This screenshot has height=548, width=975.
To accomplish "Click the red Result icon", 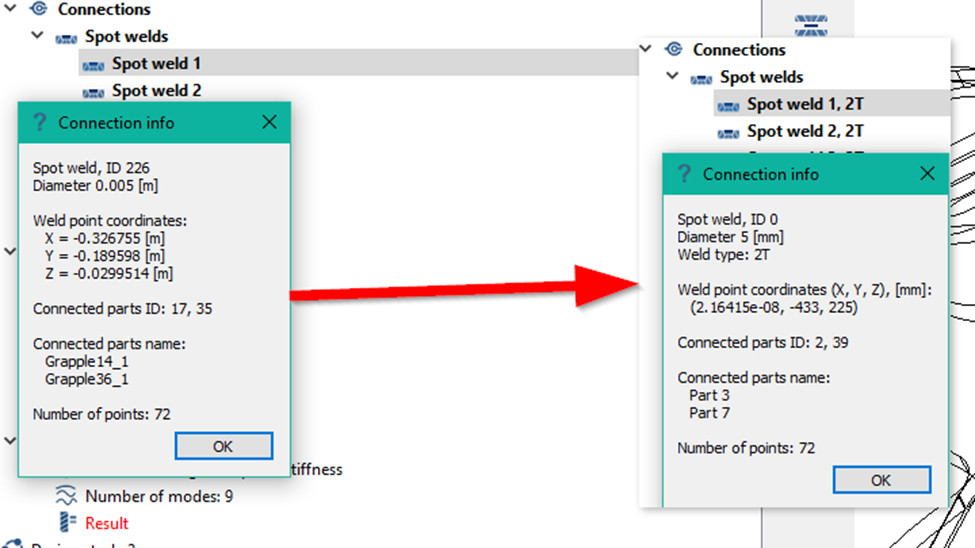I will coord(66,523).
